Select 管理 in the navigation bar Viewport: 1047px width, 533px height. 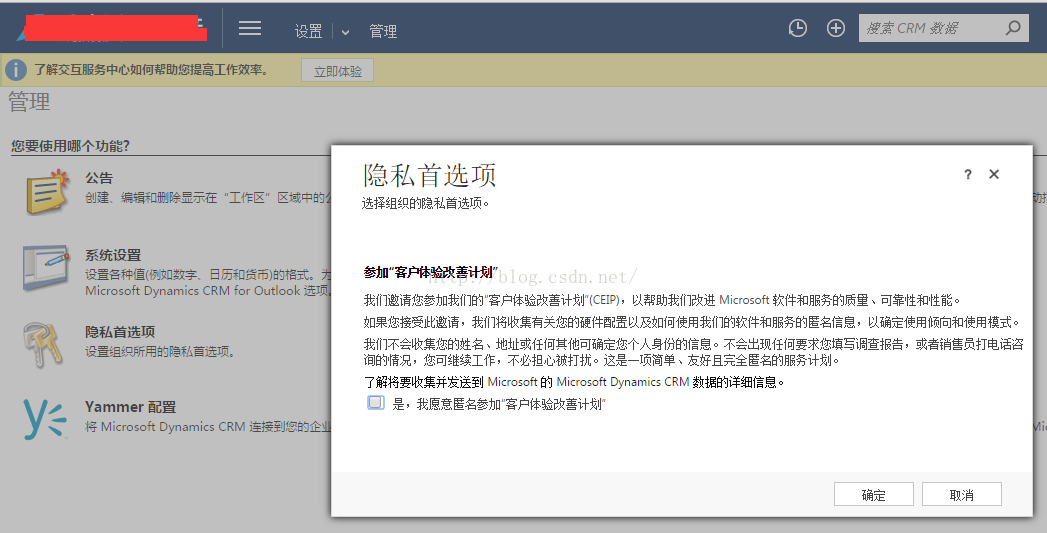383,31
